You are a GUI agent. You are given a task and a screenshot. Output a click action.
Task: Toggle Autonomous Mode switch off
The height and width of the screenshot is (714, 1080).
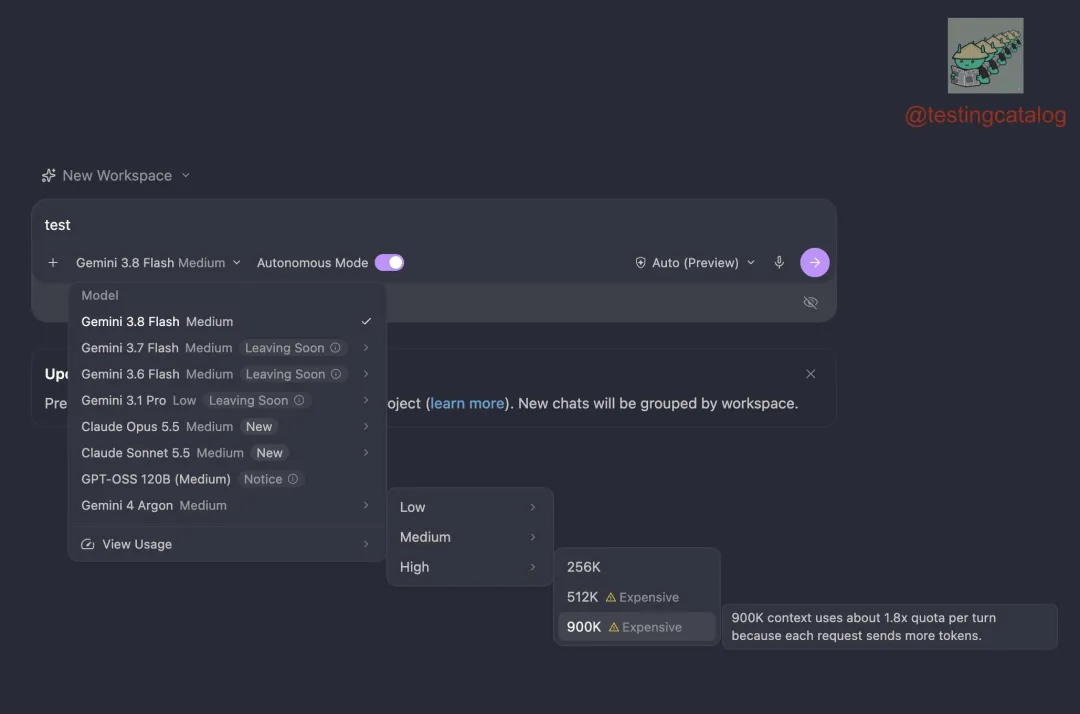click(389, 262)
